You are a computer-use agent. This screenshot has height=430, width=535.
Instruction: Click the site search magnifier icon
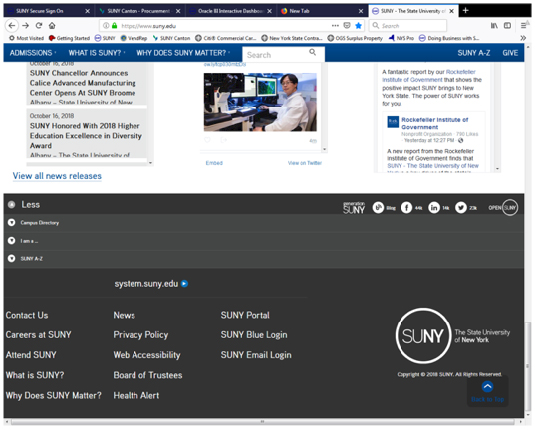tap(313, 52)
